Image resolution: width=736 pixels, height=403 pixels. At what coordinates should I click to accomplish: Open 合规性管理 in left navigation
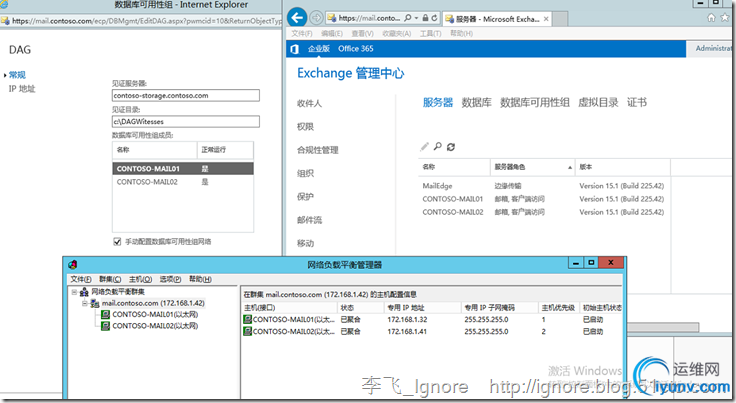[318, 150]
